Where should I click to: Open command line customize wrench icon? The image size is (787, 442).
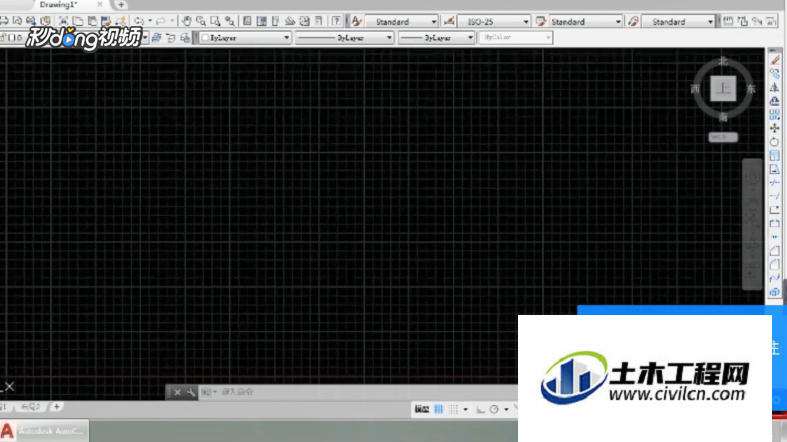[x=191, y=392]
